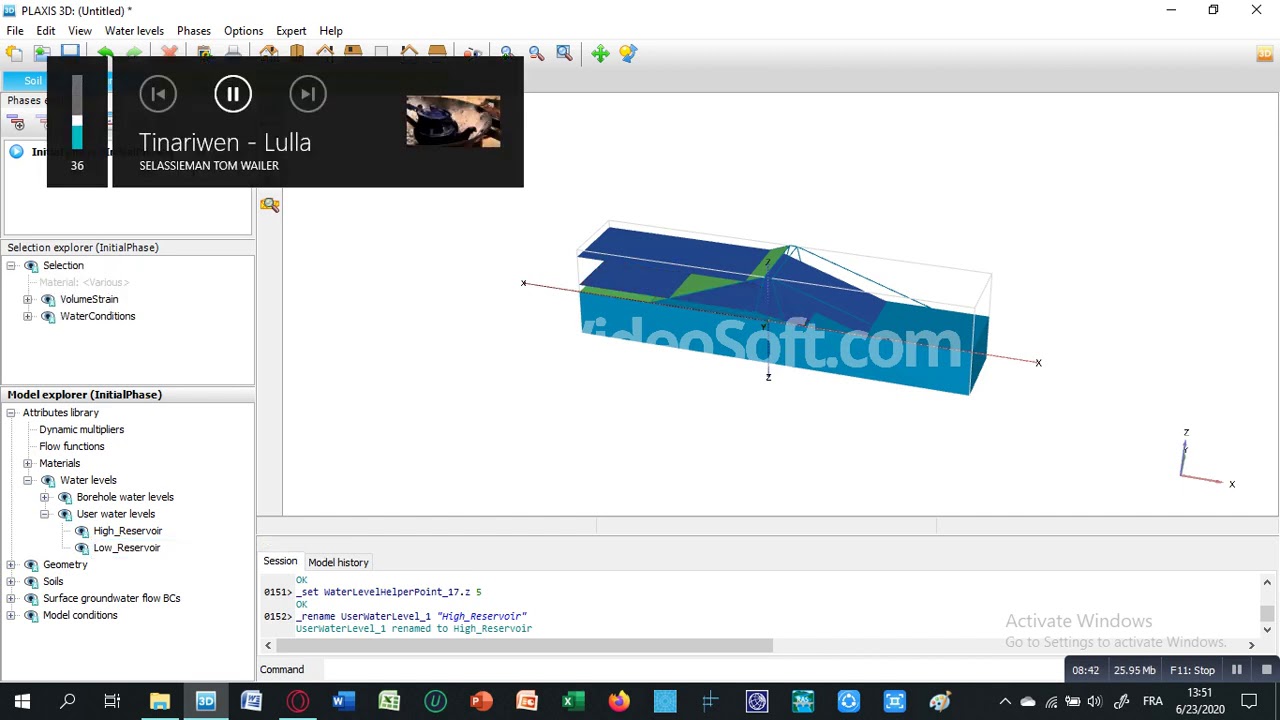Select the rotate view tool icon
The width and height of the screenshot is (1280, 720).
pos(628,54)
